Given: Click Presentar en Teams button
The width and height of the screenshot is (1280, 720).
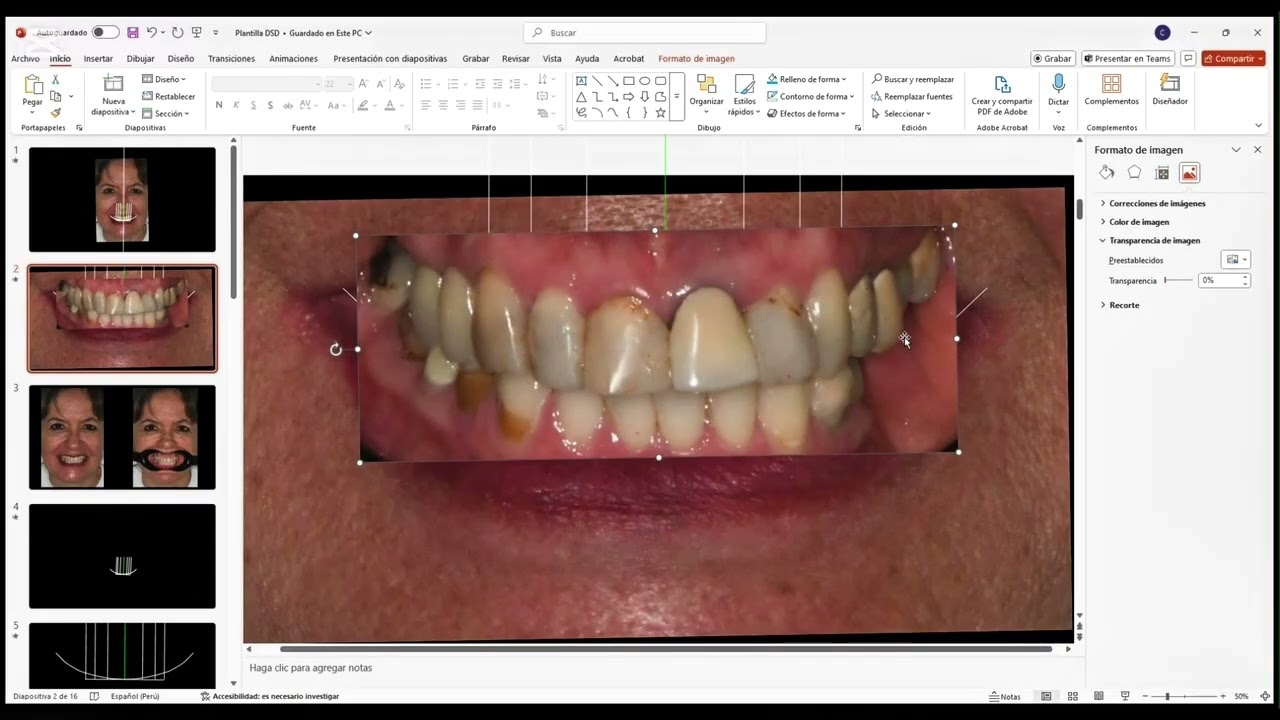Looking at the screenshot, I should click(x=1128, y=58).
